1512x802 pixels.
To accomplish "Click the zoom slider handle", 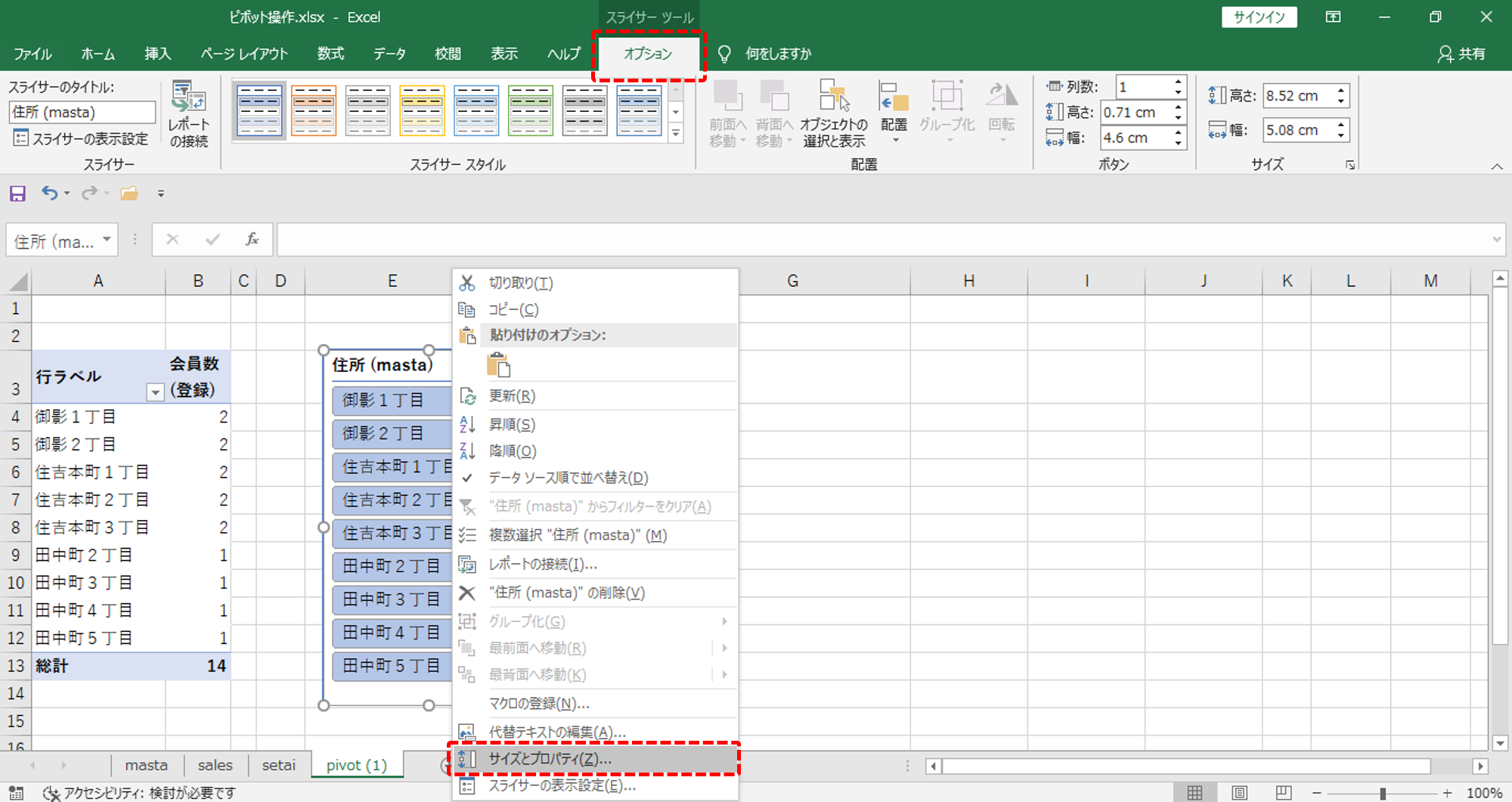I will tap(1382, 793).
